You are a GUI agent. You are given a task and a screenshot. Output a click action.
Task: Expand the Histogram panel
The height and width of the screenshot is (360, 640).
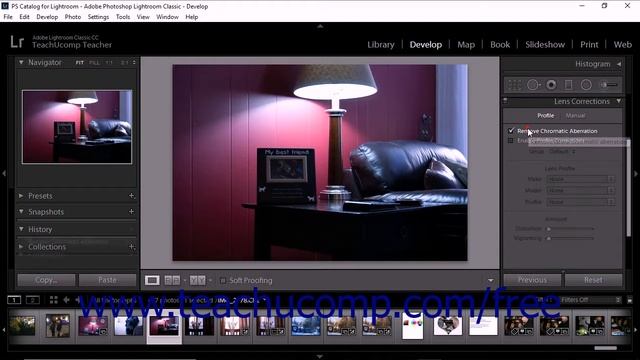coord(619,64)
